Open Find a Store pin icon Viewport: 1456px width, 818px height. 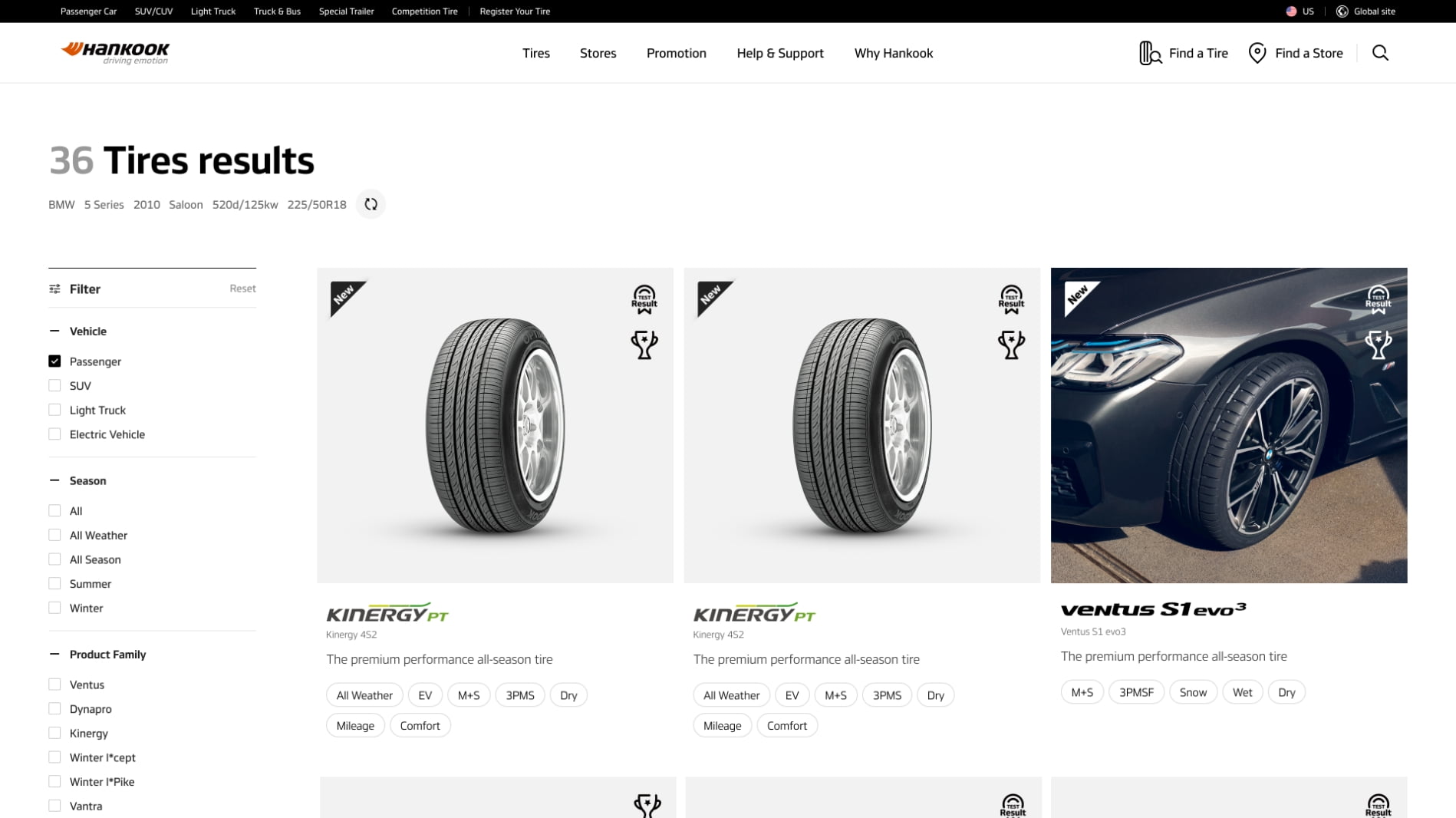point(1257,53)
